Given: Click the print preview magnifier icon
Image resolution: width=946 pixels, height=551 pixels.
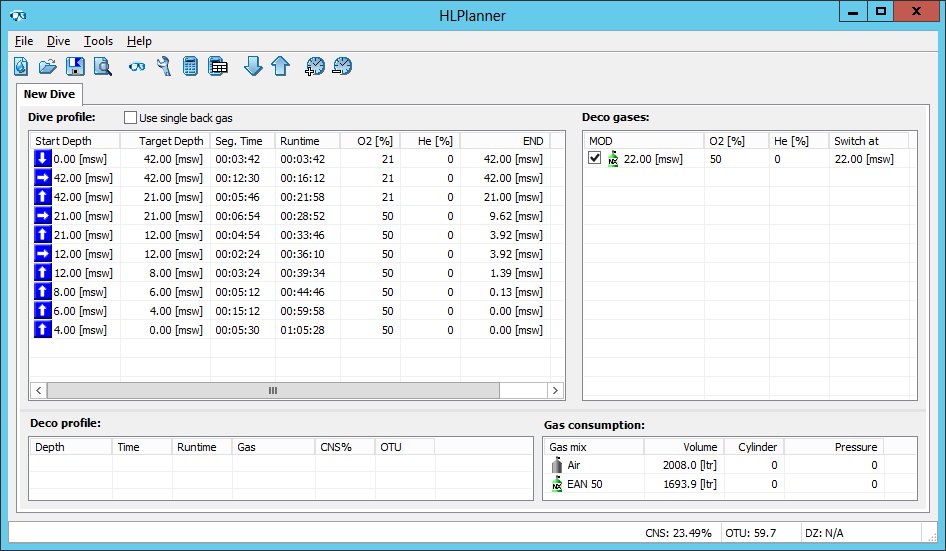Looking at the screenshot, I should (x=102, y=67).
